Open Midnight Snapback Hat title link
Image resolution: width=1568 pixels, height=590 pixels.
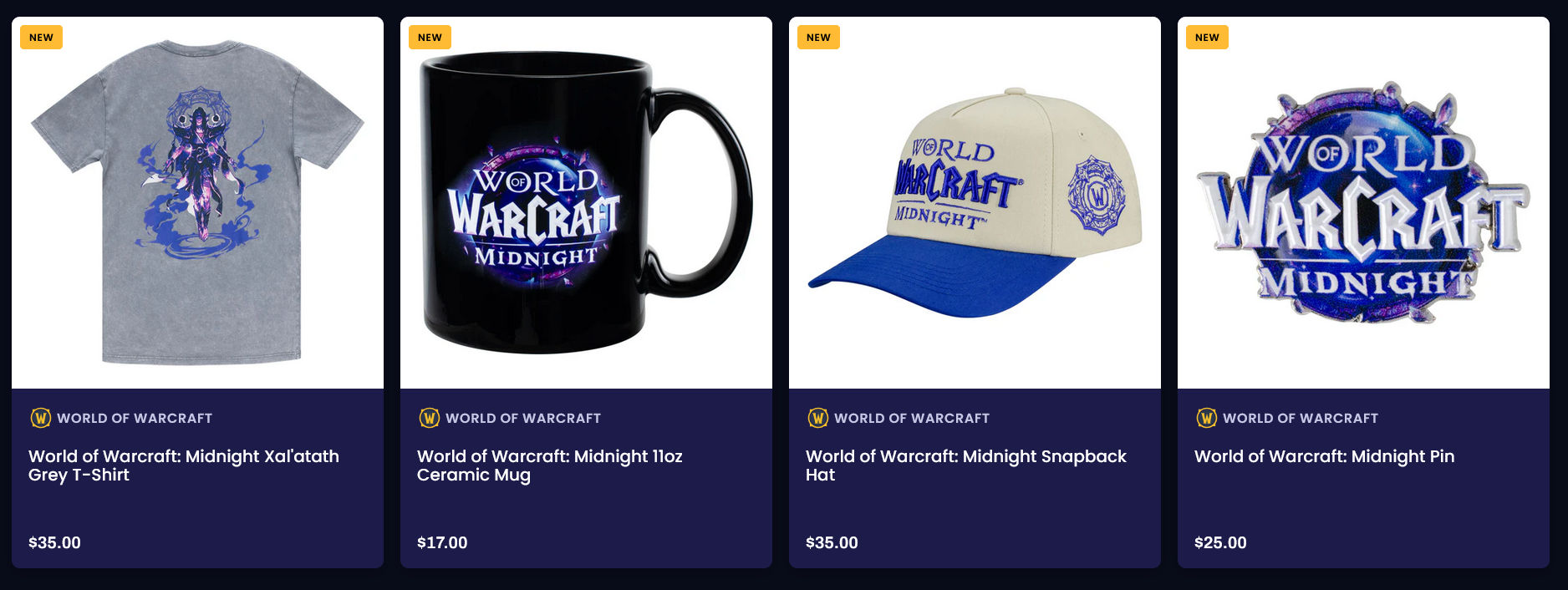[966, 465]
